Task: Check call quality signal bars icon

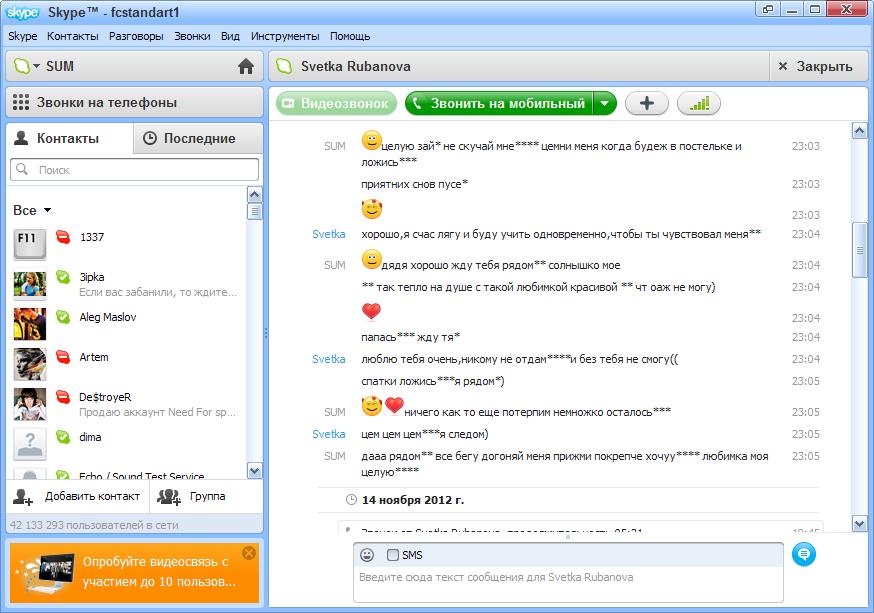Action: tap(698, 103)
